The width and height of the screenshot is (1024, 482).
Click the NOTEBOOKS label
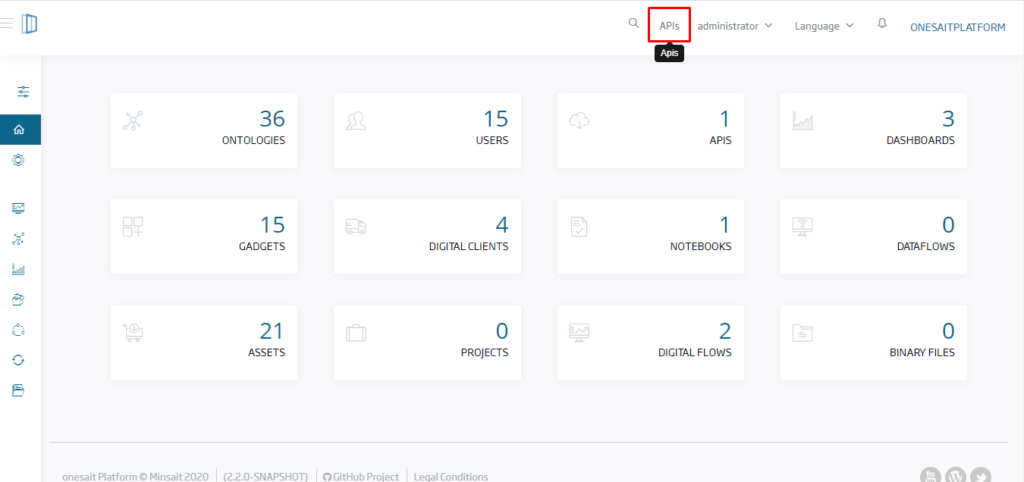tap(701, 247)
